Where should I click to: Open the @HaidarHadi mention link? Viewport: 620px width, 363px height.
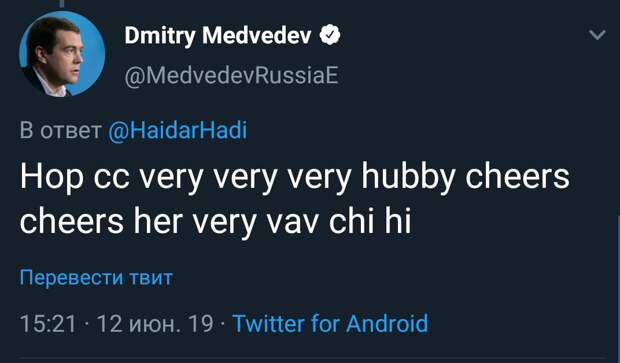(178, 130)
